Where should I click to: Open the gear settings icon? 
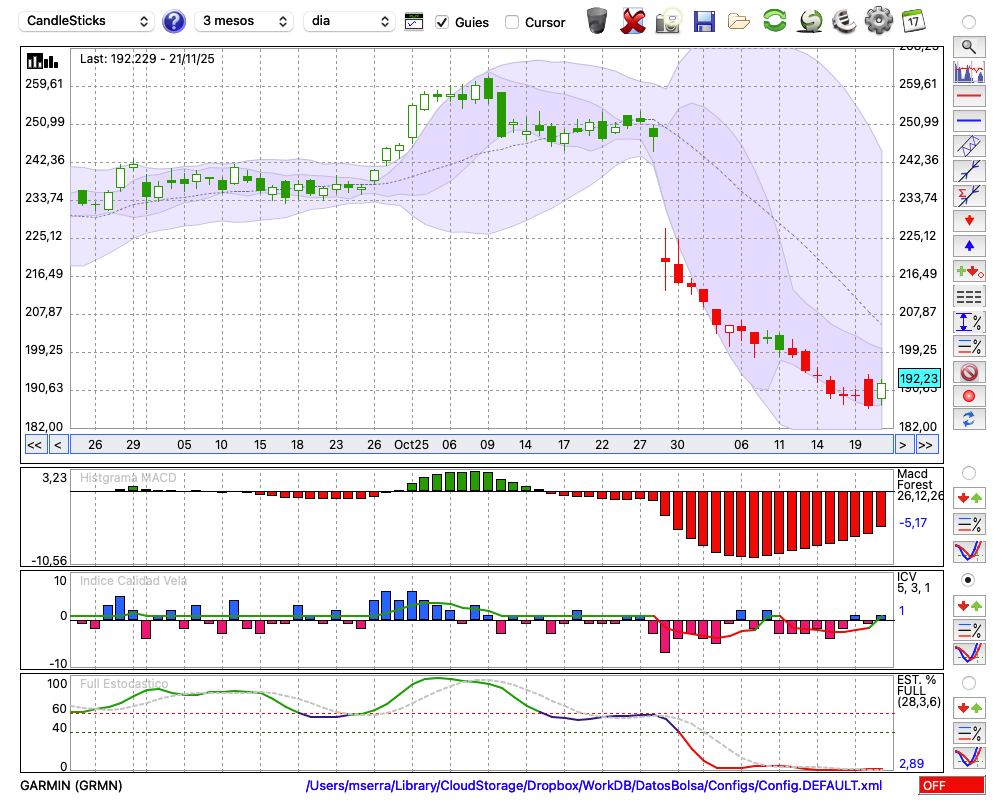[x=878, y=21]
